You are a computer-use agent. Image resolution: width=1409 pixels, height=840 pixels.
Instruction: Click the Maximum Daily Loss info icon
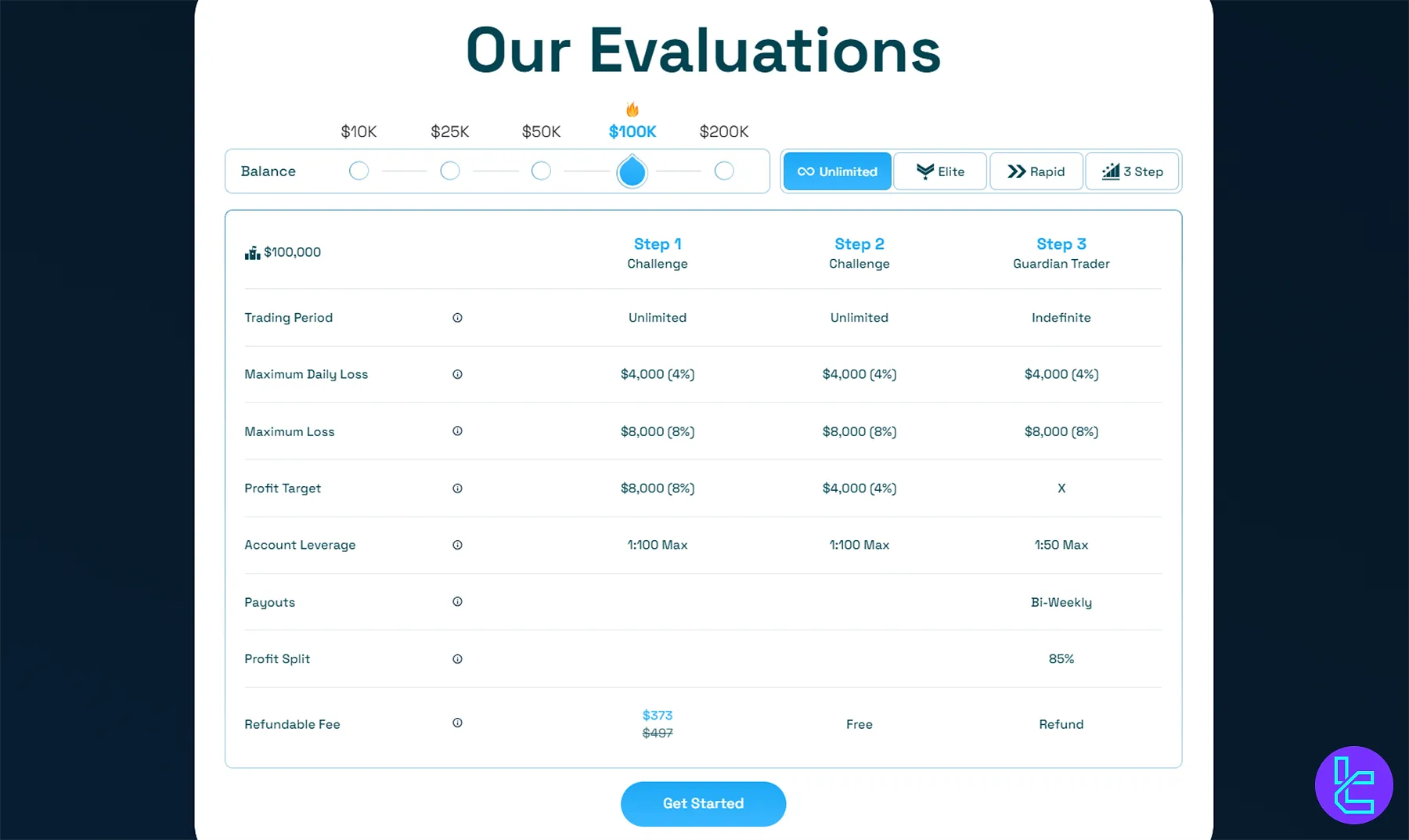tap(457, 374)
